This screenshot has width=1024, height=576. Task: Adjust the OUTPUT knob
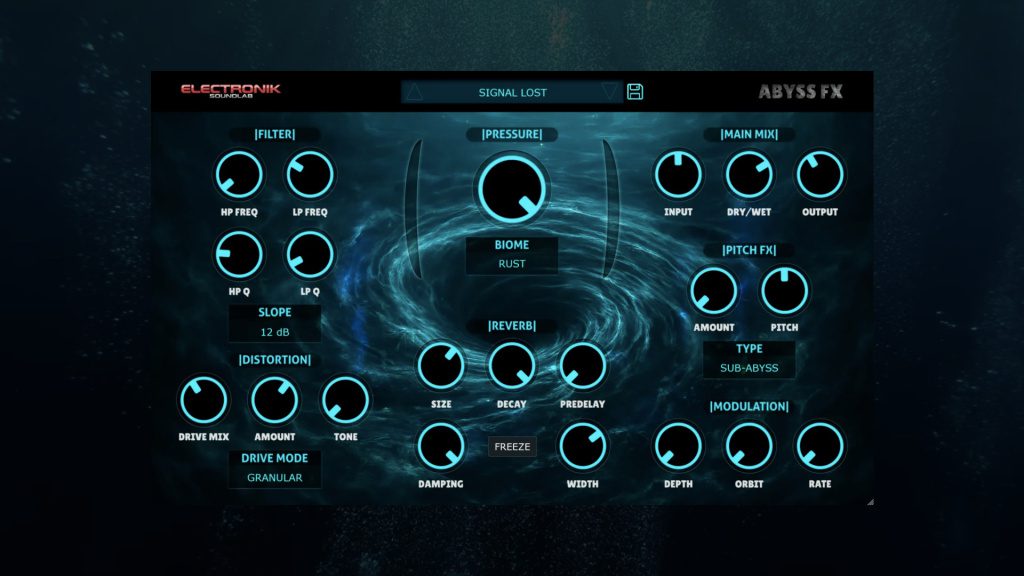coord(820,174)
